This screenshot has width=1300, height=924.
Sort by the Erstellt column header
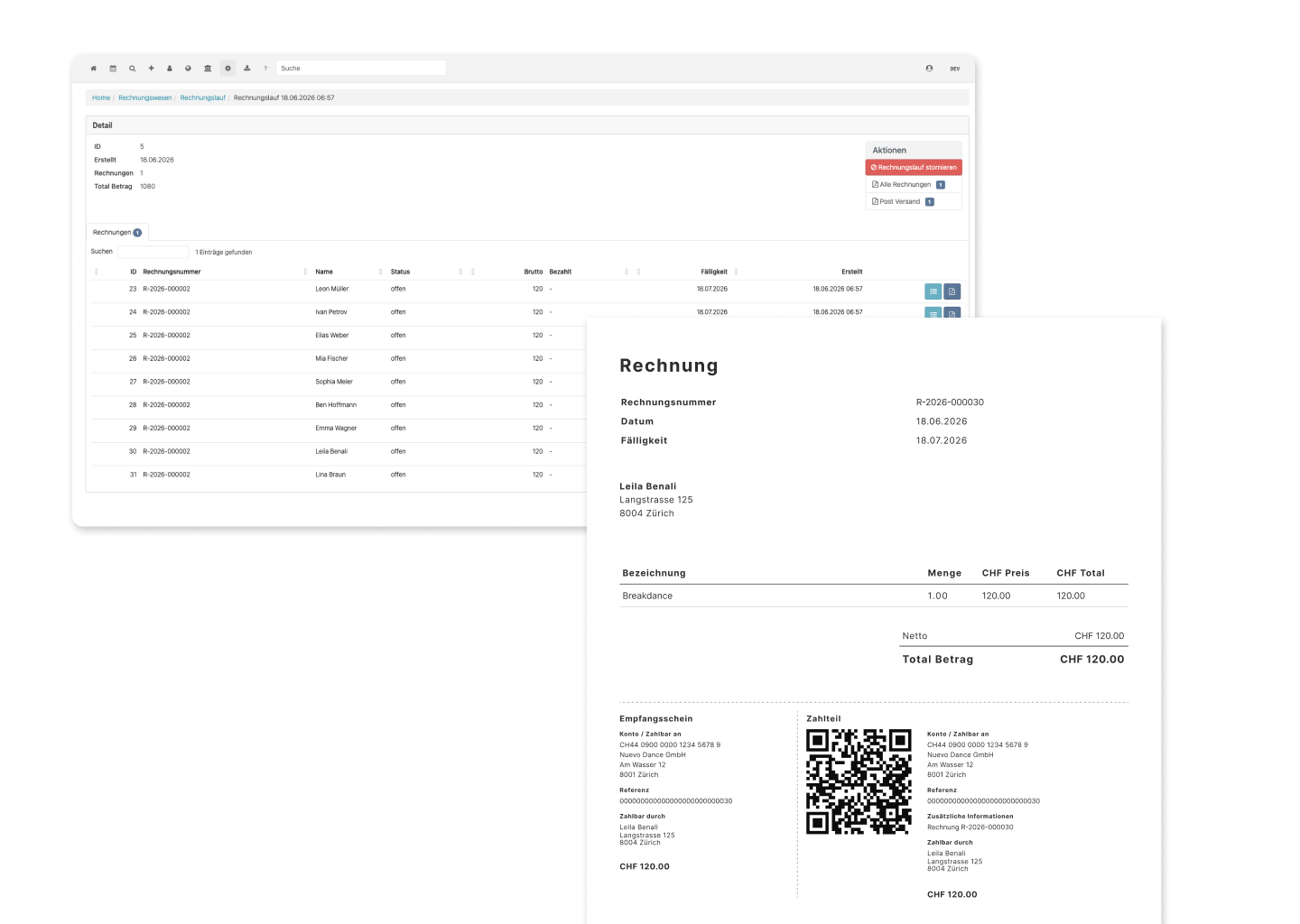coord(852,272)
